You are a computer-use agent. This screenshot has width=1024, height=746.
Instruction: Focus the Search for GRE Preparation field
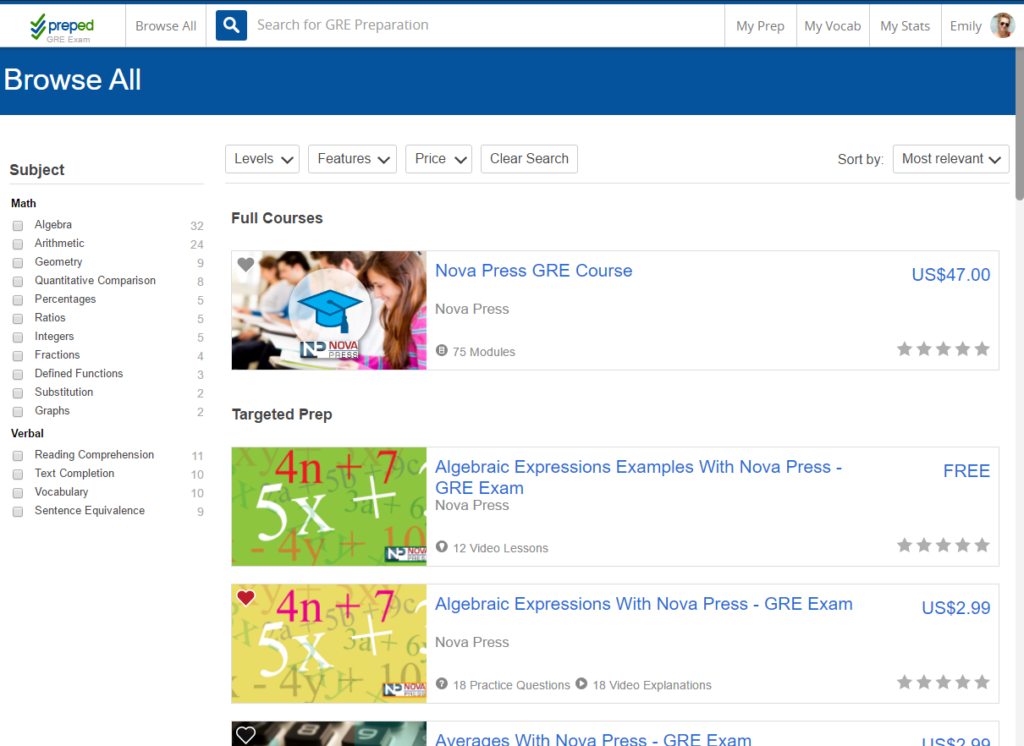pos(487,25)
